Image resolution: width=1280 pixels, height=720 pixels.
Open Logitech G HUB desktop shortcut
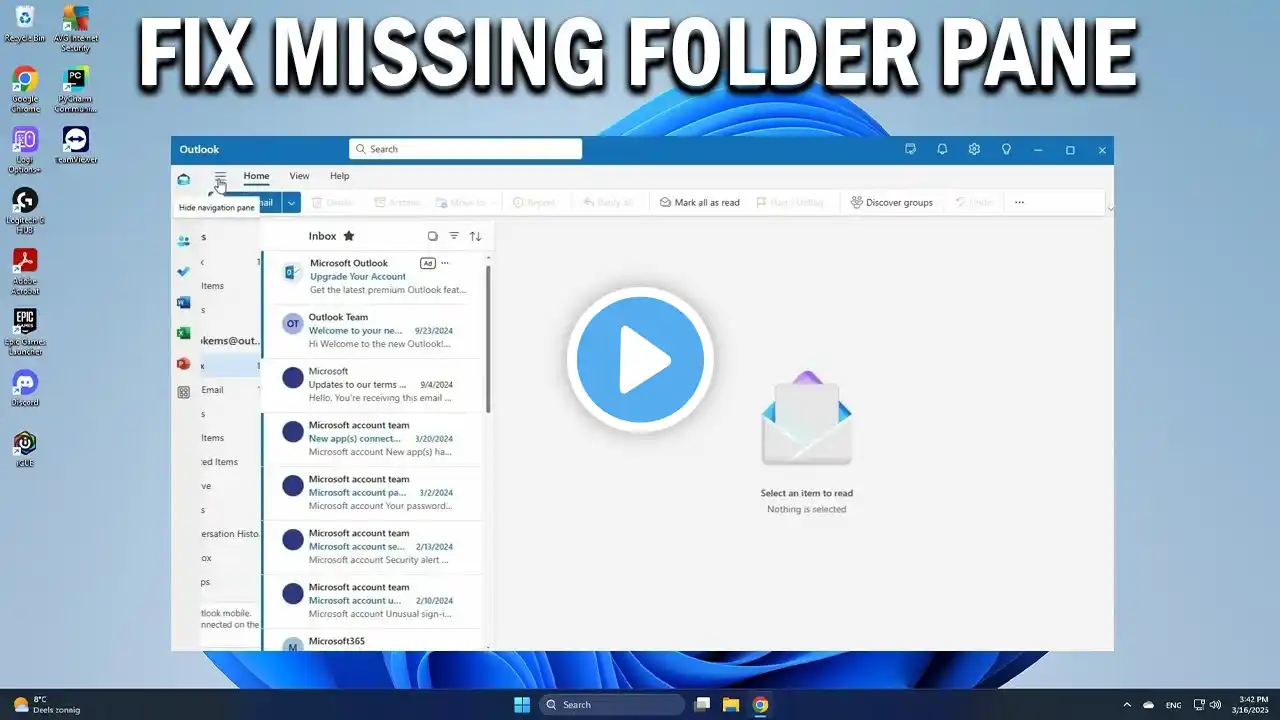click(x=25, y=210)
